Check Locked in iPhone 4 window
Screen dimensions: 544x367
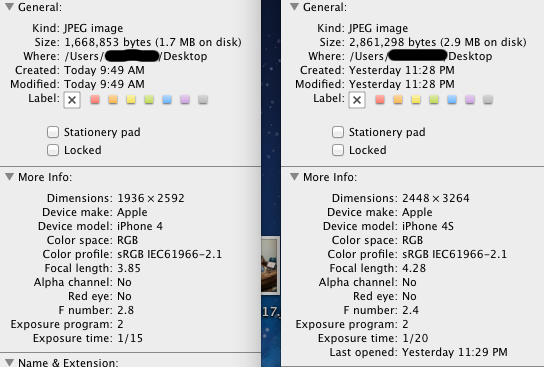[53, 150]
